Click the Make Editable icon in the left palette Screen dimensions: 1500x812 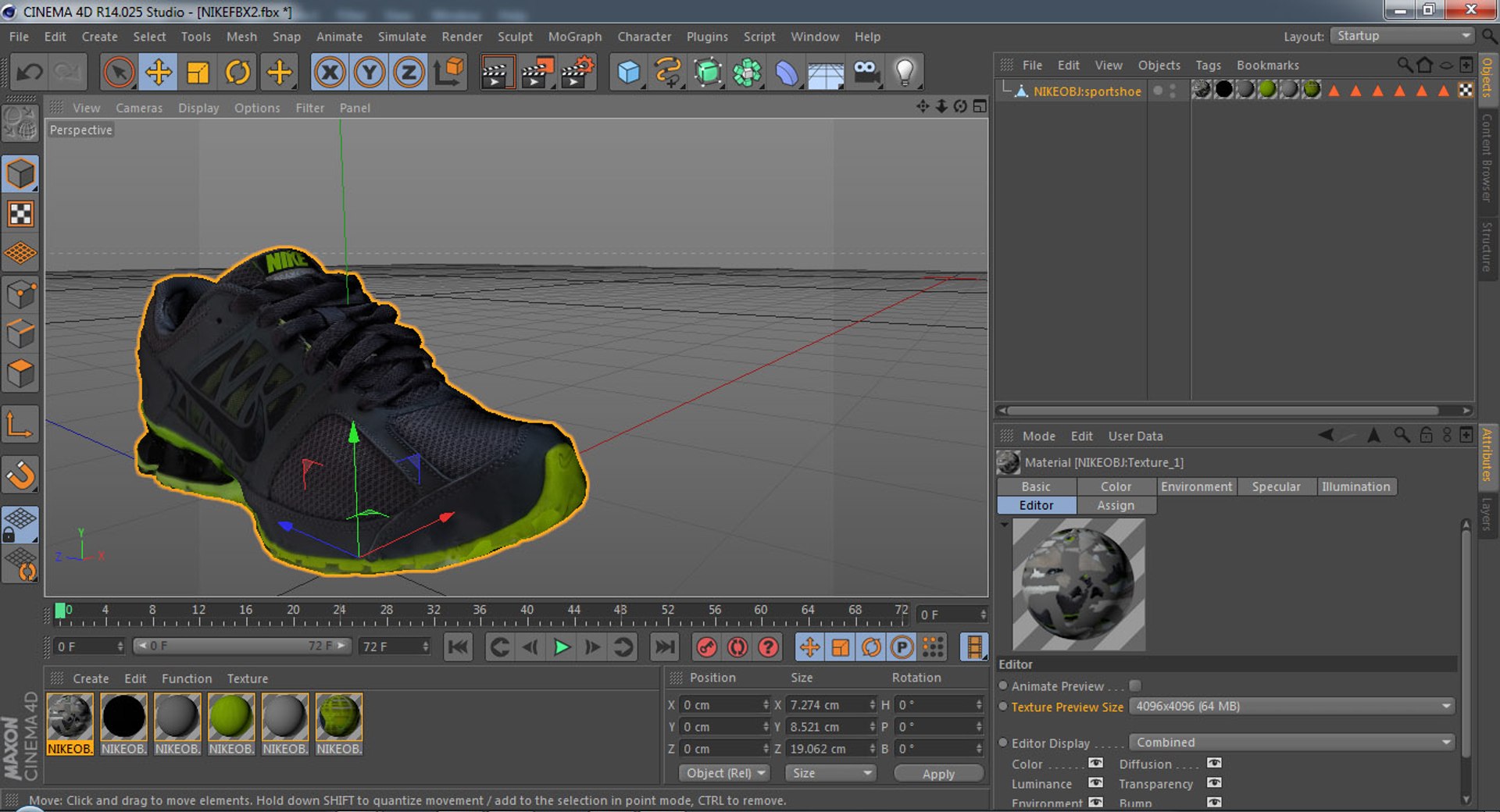(20, 123)
